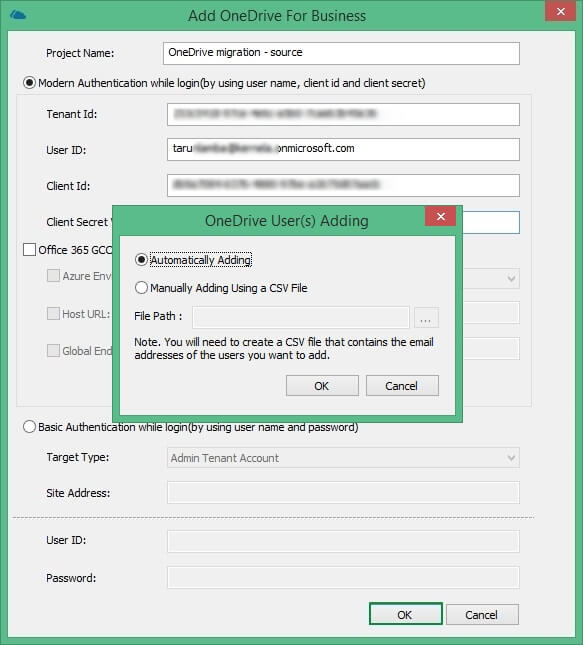Click the Host URL input field
The width and height of the screenshot is (583, 645).
(491, 313)
